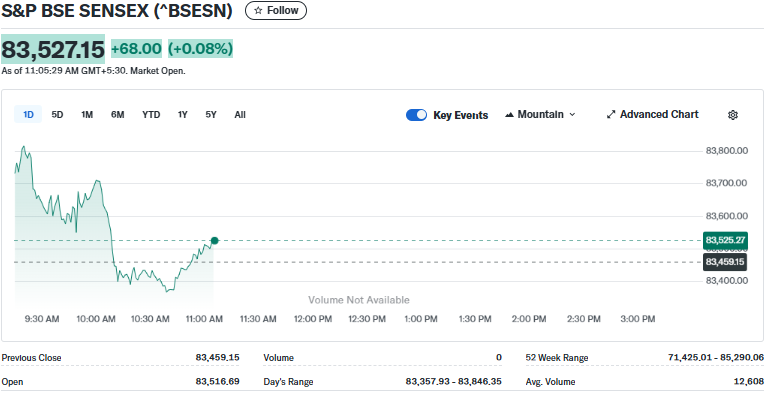Click the Open value 83,516.69

pyautogui.click(x=218, y=381)
